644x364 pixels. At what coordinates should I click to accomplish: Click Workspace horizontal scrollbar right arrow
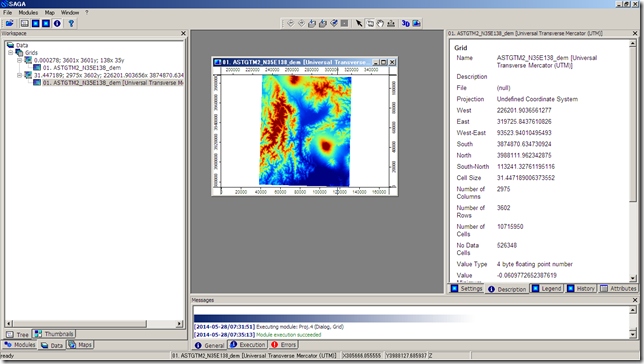(179, 324)
